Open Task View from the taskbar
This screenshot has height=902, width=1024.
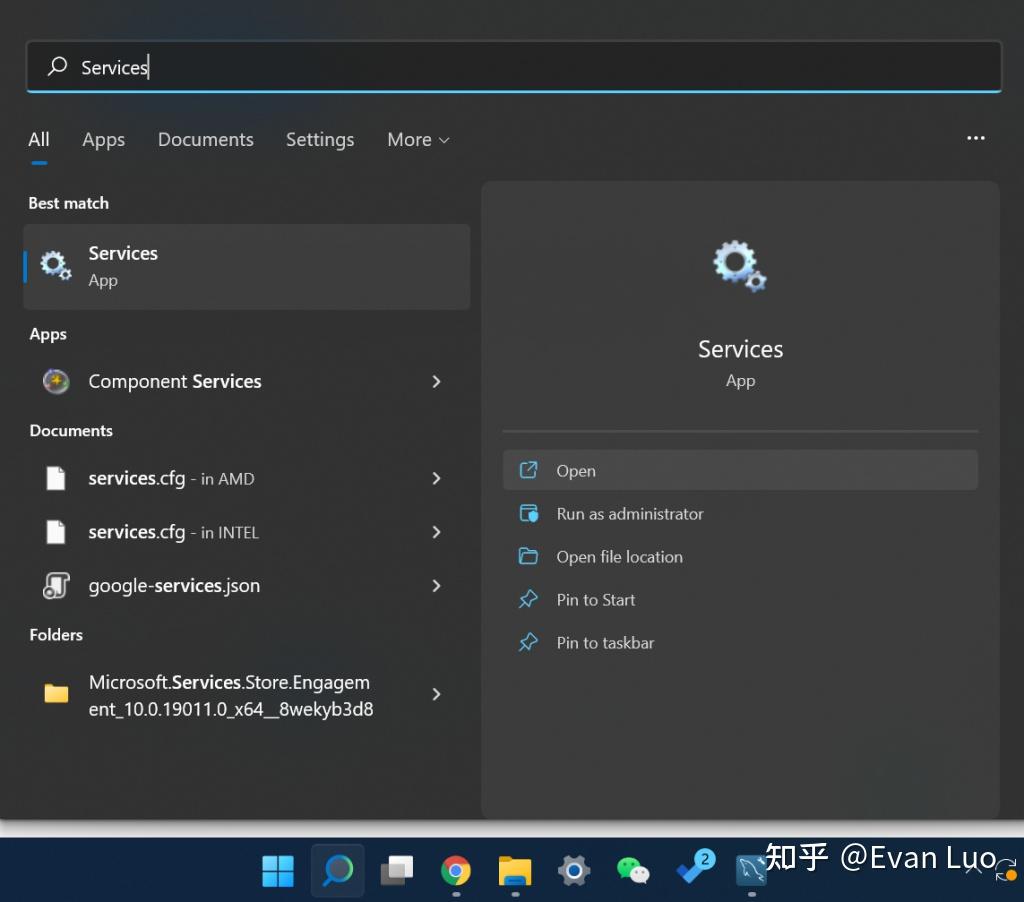397,870
